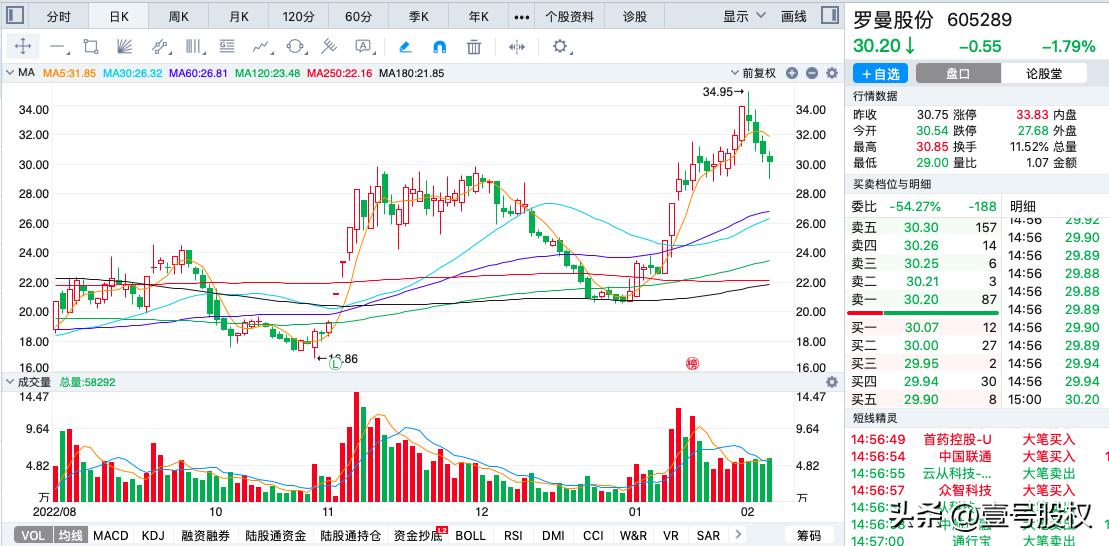Screen dimensions: 1109x546
Task: Click the blue pen highlight tool
Action: [405, 47]
